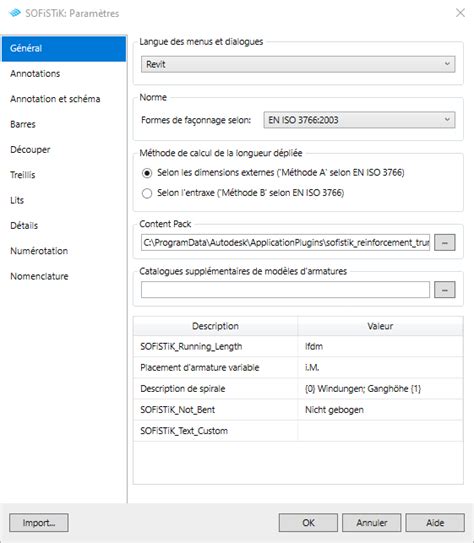Image resolution: width=474 pixels, height=543 pixels.
Task: Click the Import... button
Action: click(39, 523)
